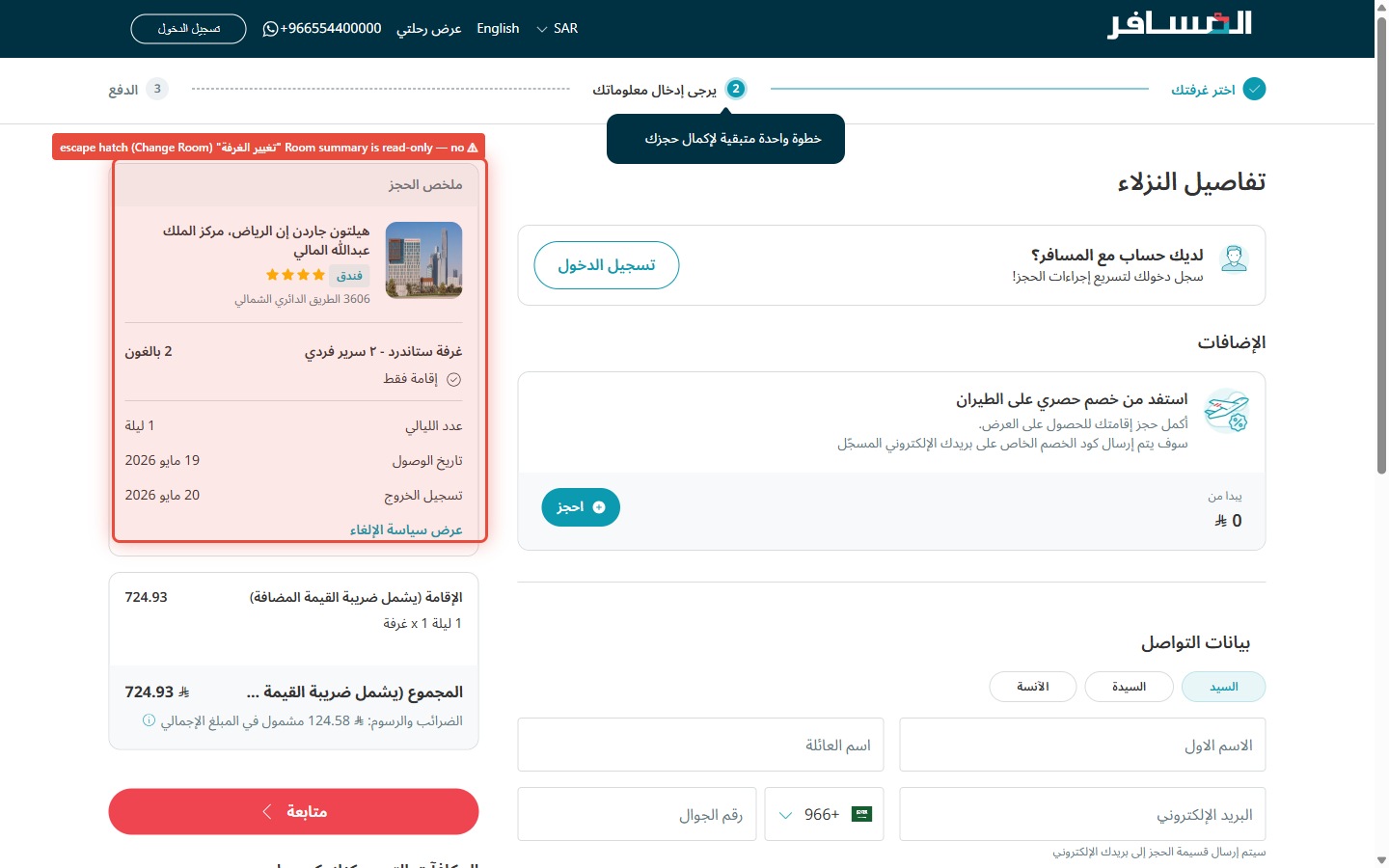This screenshot has width=1389, height=868.
Task: Click the scrollbar up arrow
Action: click(x=1381, y=8)
